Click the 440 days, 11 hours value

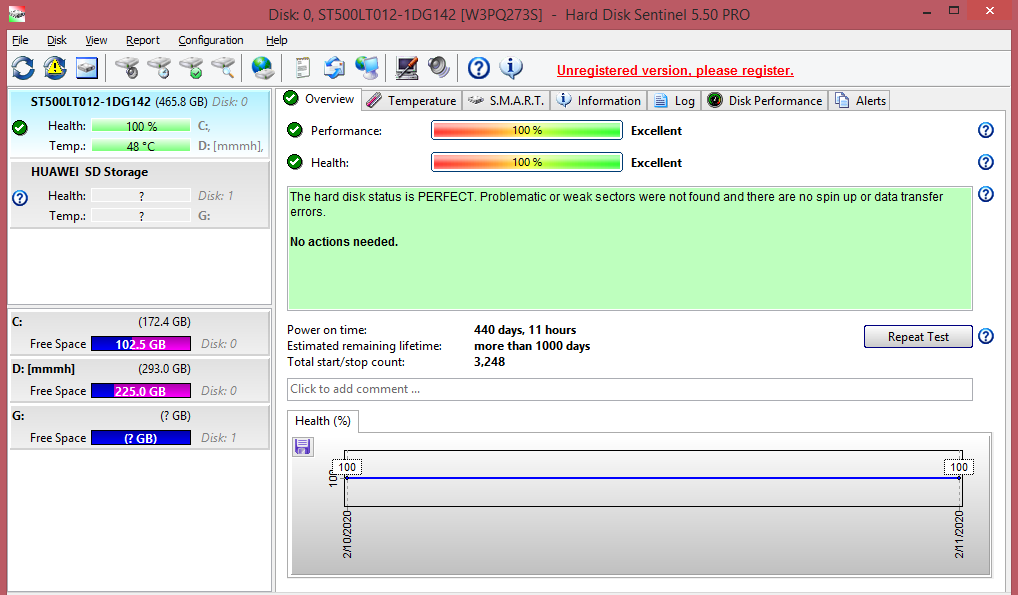525,330
